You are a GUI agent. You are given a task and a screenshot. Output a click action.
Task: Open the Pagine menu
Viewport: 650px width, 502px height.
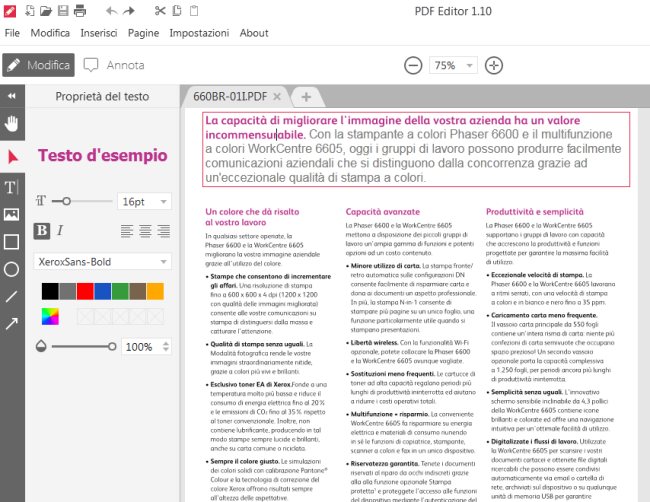pos(143,33)
